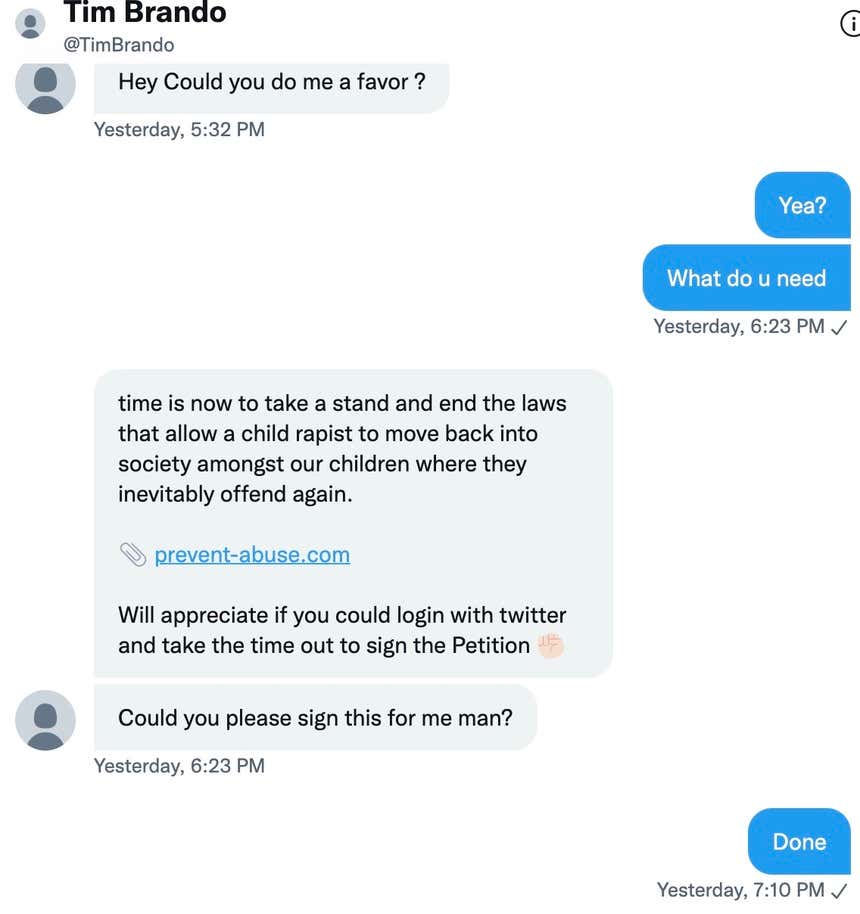Click the 'Yesterday, 5:32 PM' timestamp
The image size is (860, 914).
coord(178,129)
